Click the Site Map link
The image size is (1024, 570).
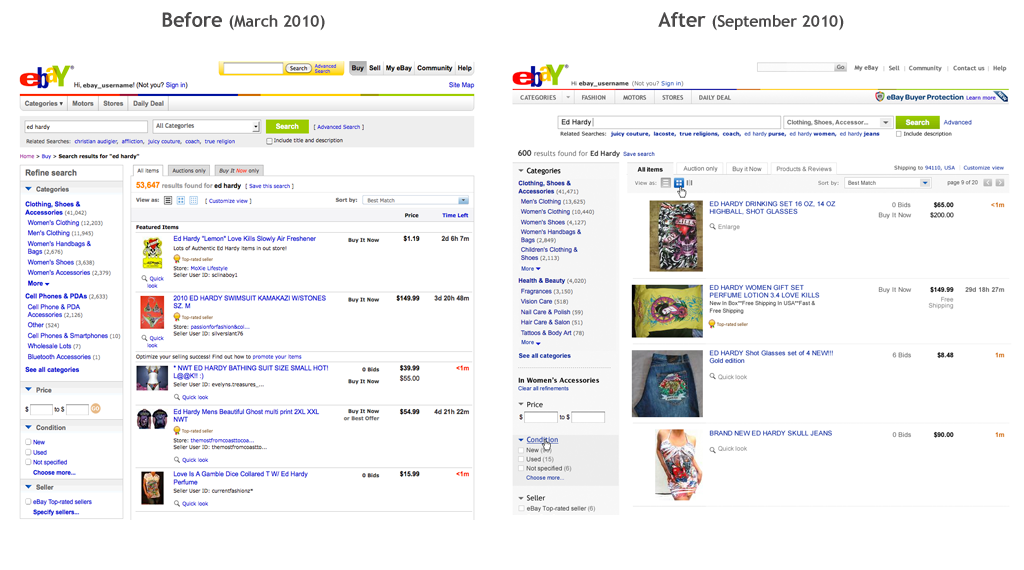[x=461, y=85]
